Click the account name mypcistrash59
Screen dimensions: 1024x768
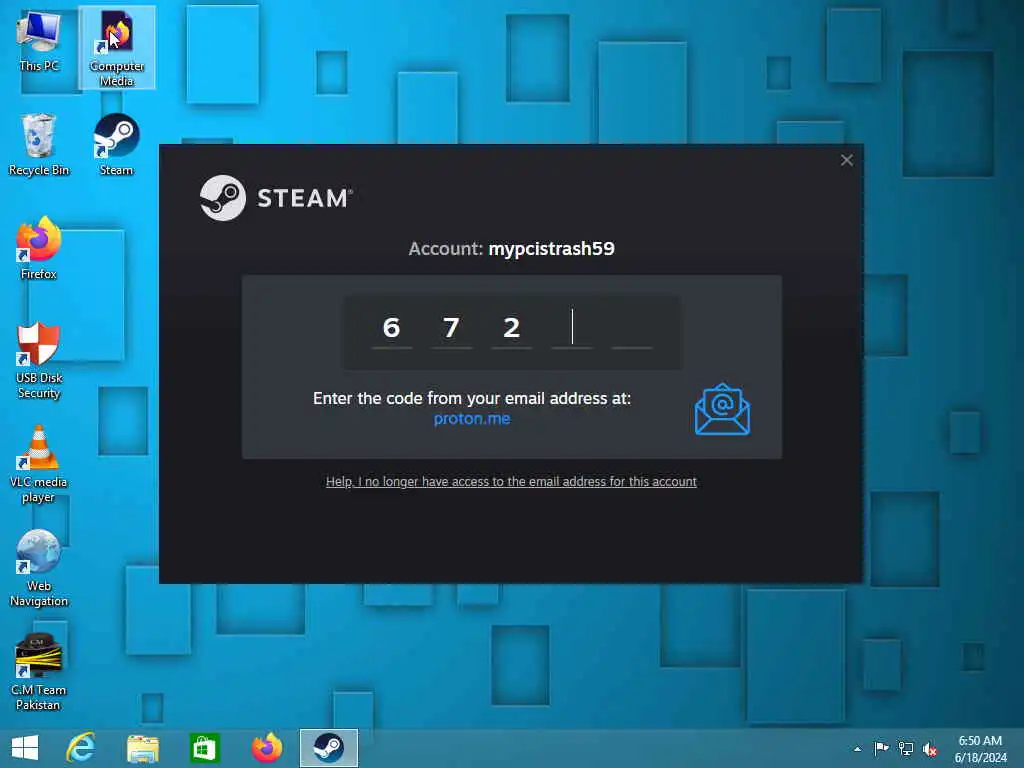pos(552,249)
